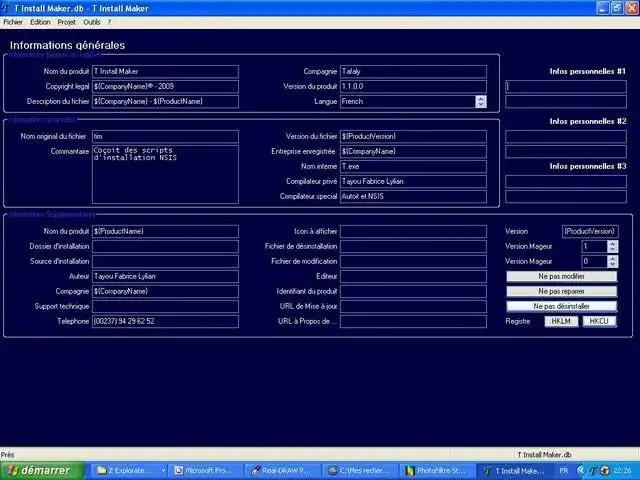Click the Entreprise enregistrée field
The height and width of the screenshot is (480, 640).
pos(413,151)
